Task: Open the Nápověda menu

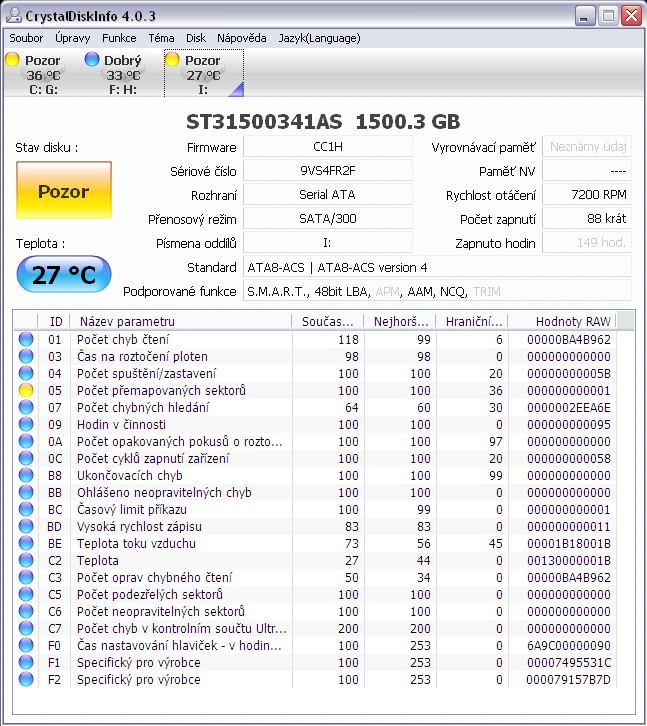Action: [x=242, y=38]
